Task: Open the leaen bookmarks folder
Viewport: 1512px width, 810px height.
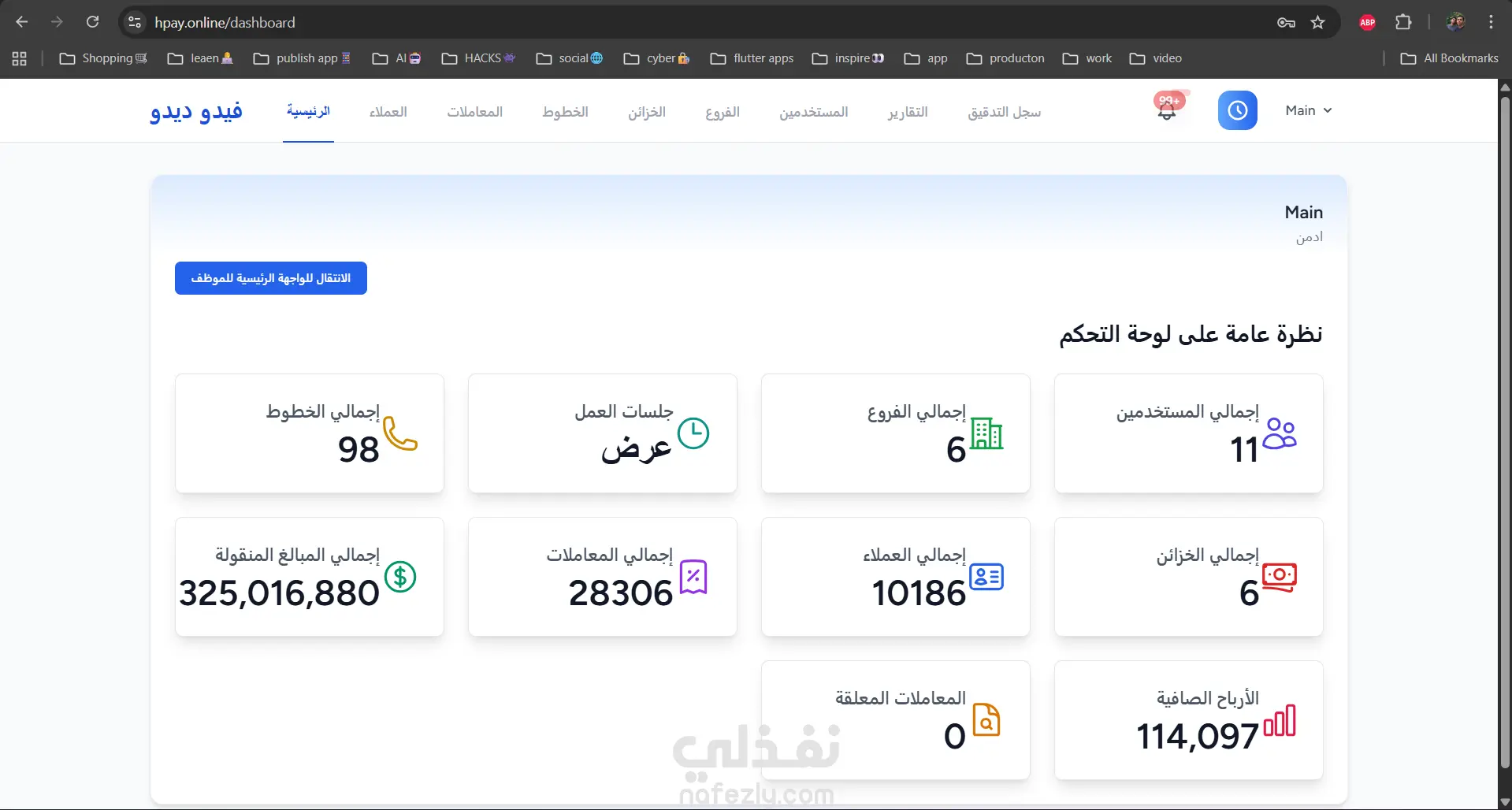Action: click(200, 58)
